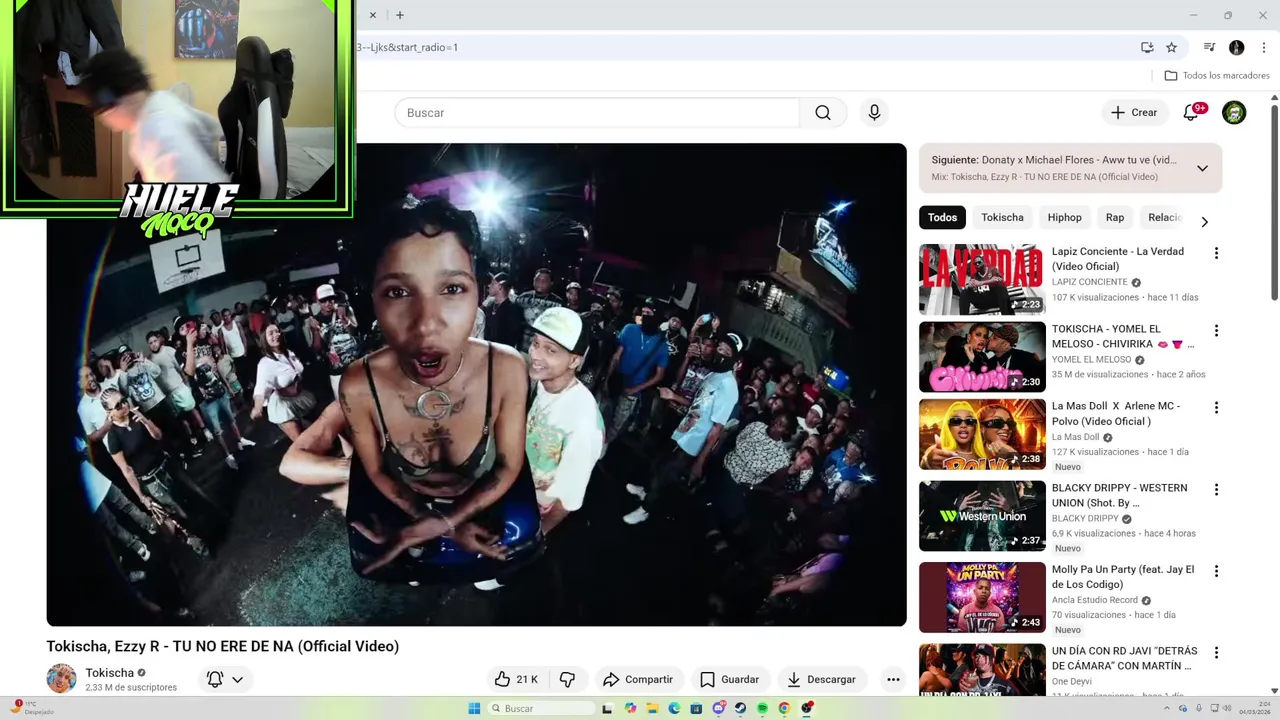
Task: Click in the YouTube Buscar search field
Action: pos(597,113)
